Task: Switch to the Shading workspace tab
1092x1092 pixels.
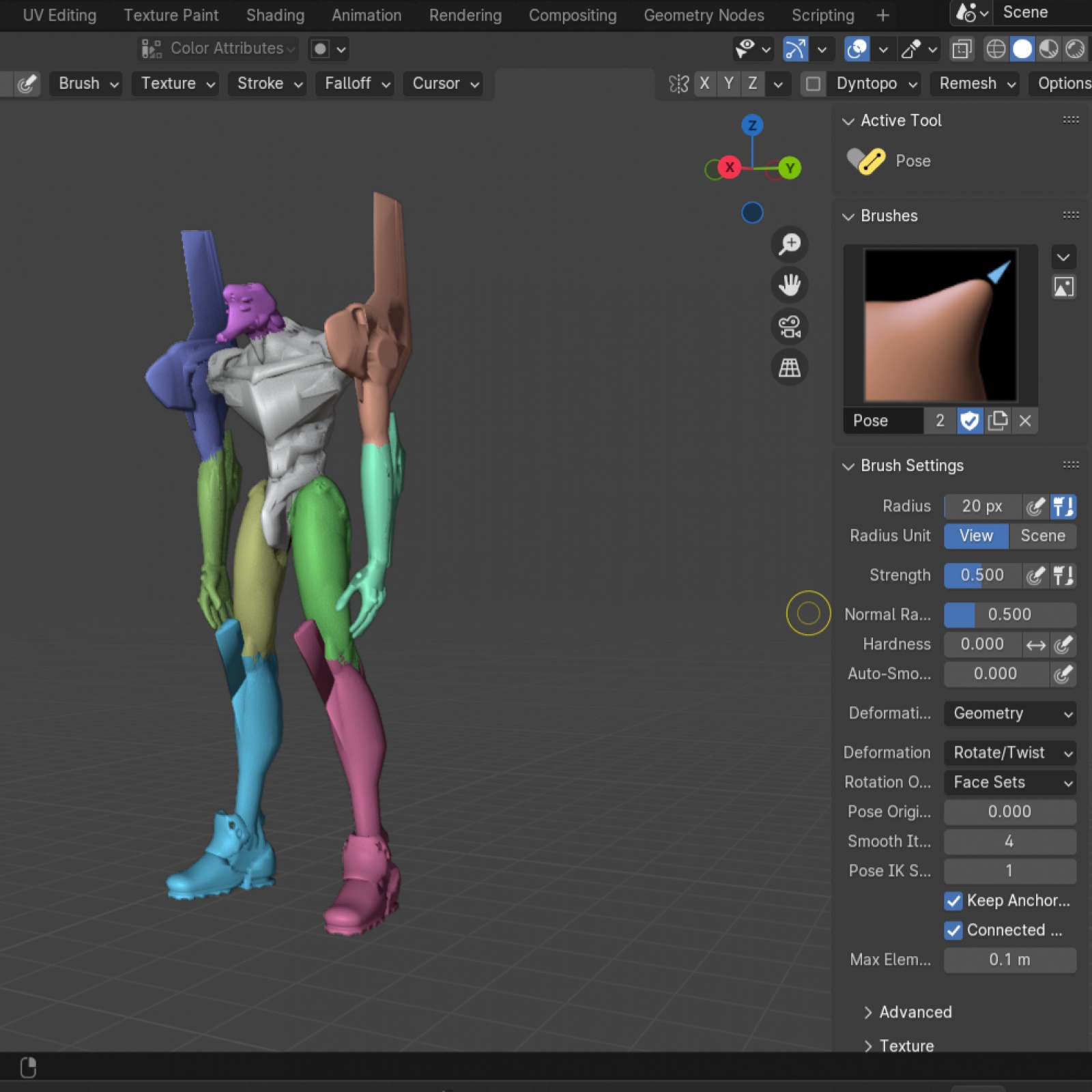Action: click(275, 15)
